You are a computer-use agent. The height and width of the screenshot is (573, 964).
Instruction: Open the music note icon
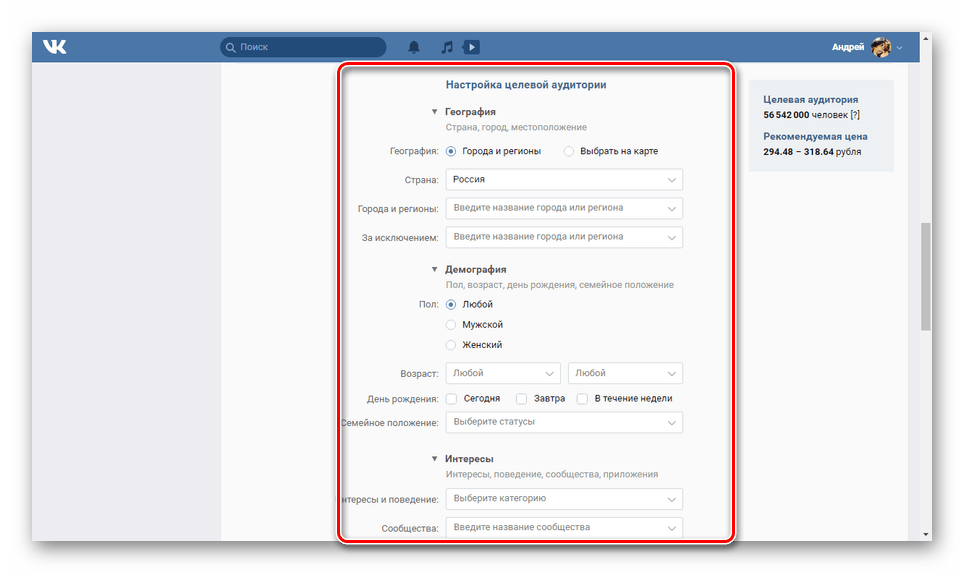tap(447, 47)
